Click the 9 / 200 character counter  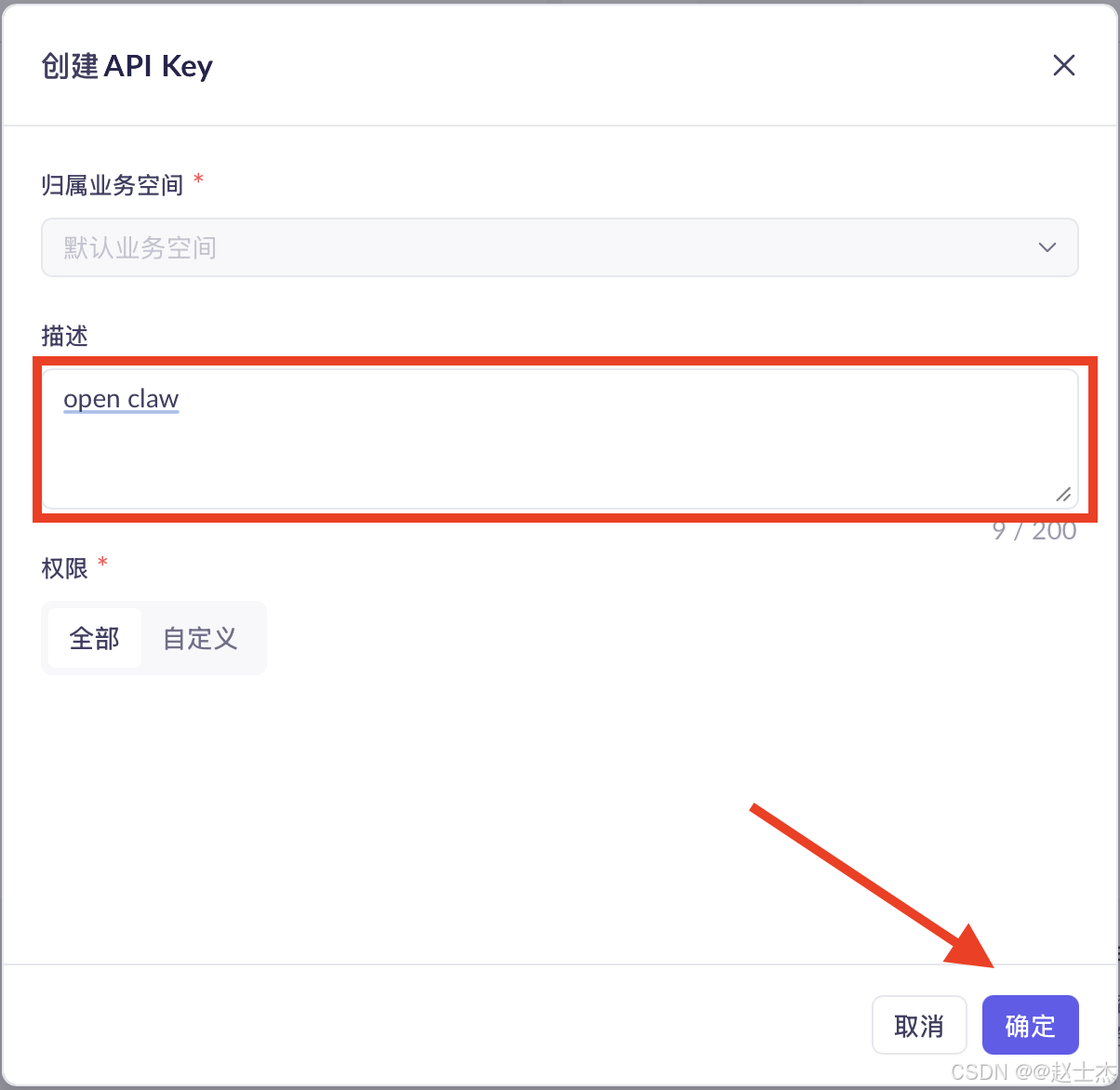point(1033,530)
